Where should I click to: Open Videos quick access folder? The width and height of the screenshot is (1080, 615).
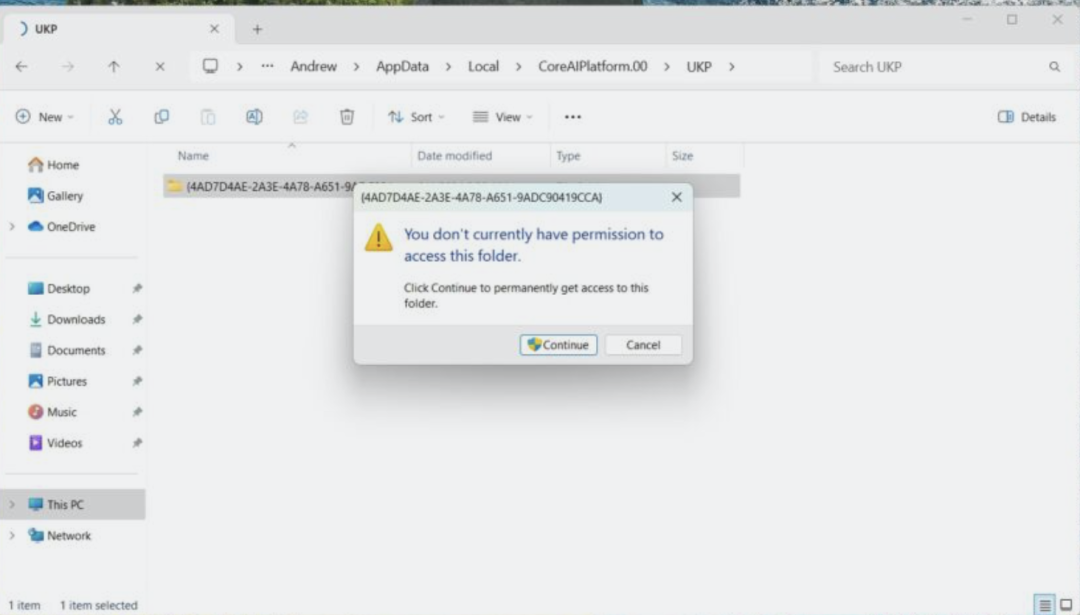coord(55,443)
